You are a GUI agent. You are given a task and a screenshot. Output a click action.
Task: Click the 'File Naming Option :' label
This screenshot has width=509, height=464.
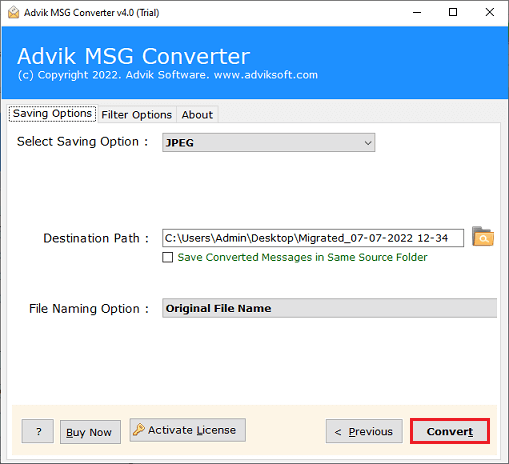pos(89,309)
